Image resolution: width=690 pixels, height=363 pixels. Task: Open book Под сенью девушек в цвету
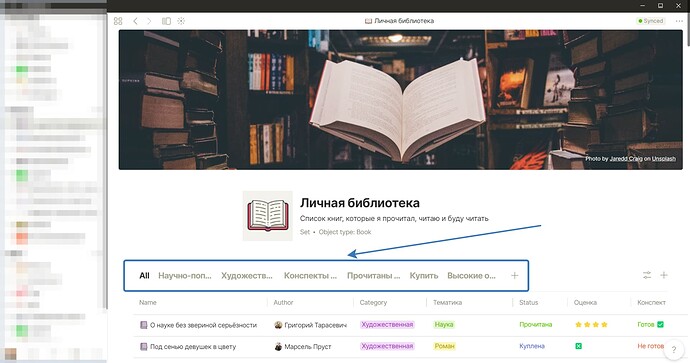[x=193, y=347]
